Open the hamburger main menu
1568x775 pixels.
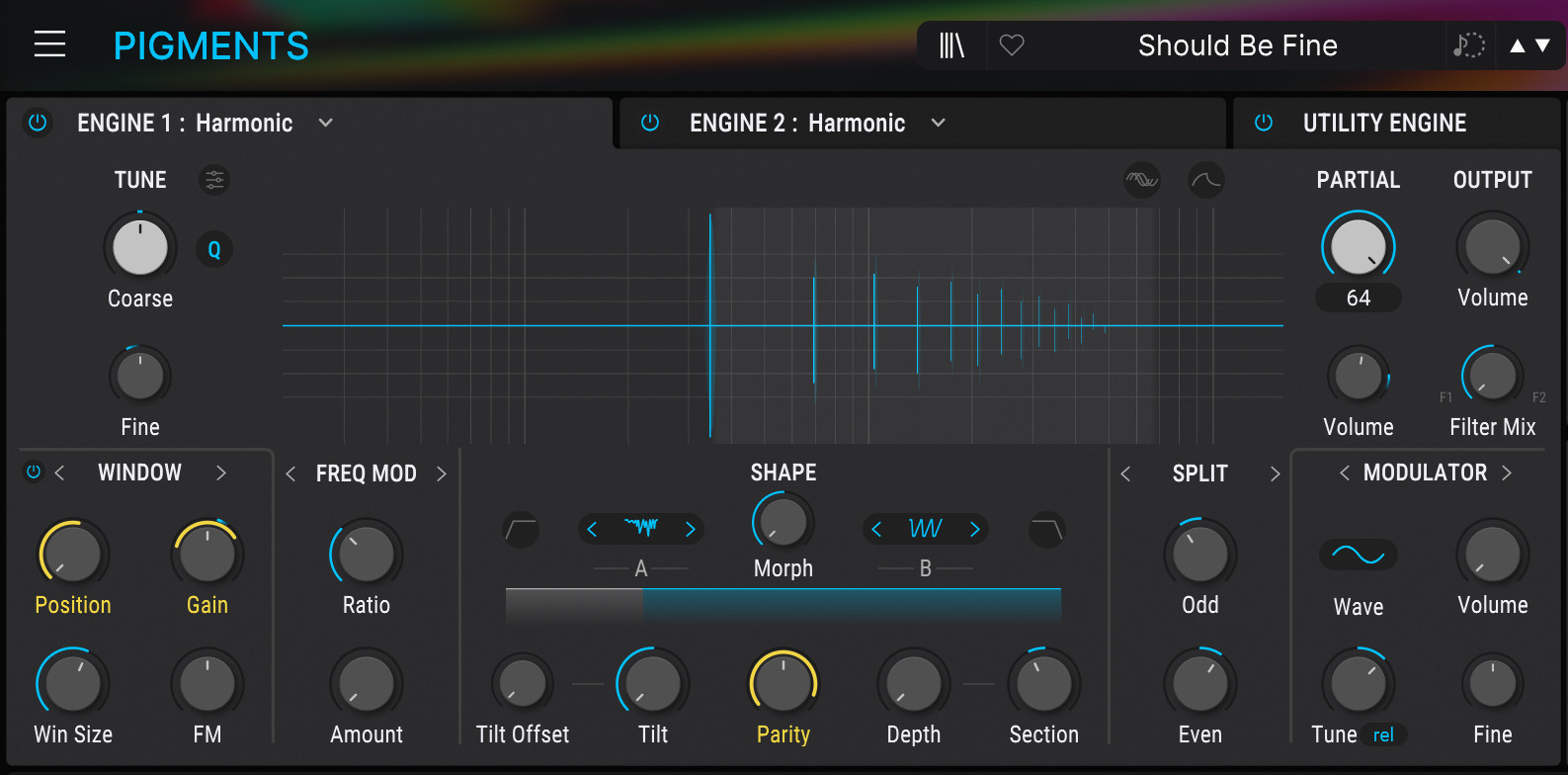coord(49,44)
